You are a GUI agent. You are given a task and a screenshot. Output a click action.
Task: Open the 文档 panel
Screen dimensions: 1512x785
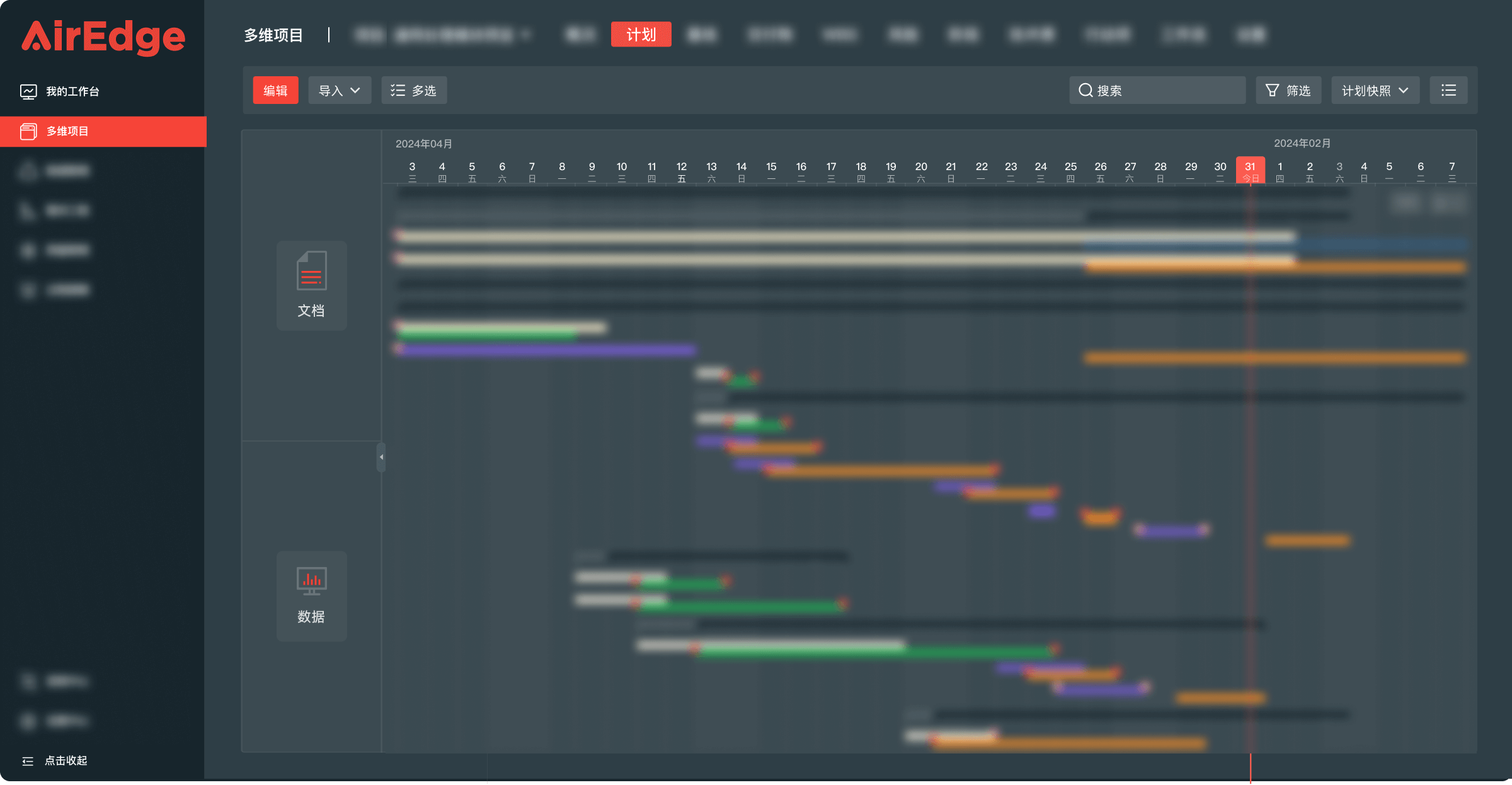click(x=311, y=285)
